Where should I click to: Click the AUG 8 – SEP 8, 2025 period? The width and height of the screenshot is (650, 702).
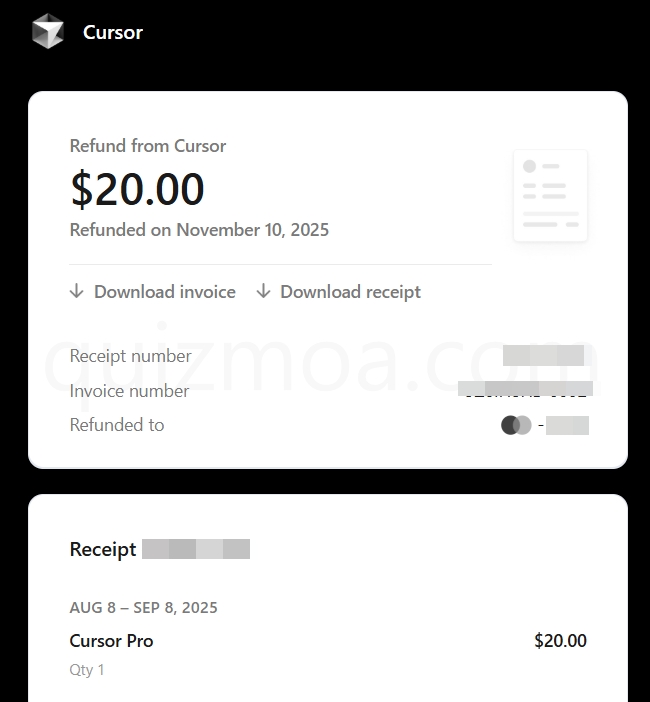coord(144,608)
